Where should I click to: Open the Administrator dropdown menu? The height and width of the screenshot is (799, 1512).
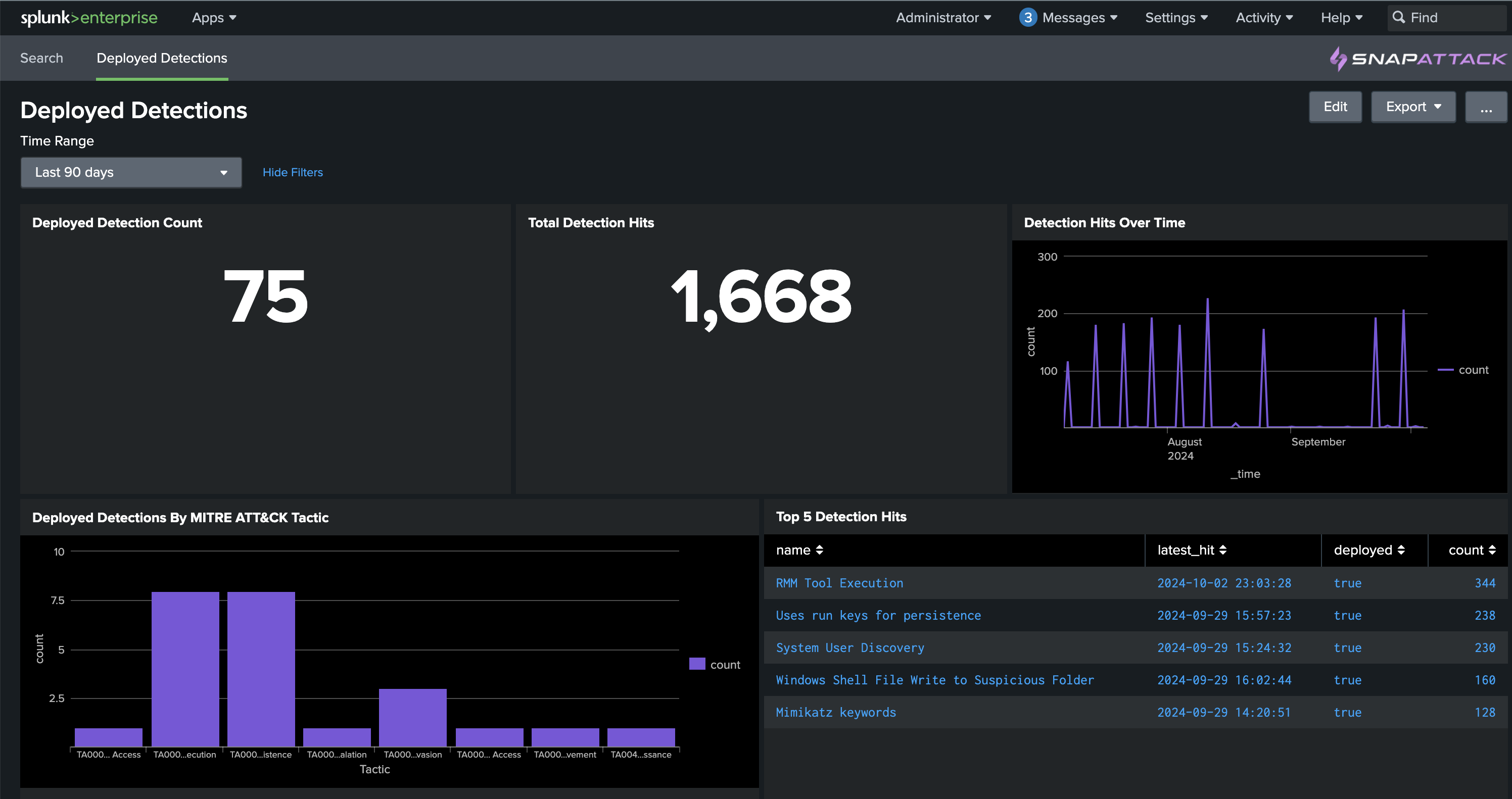point(943,18)
